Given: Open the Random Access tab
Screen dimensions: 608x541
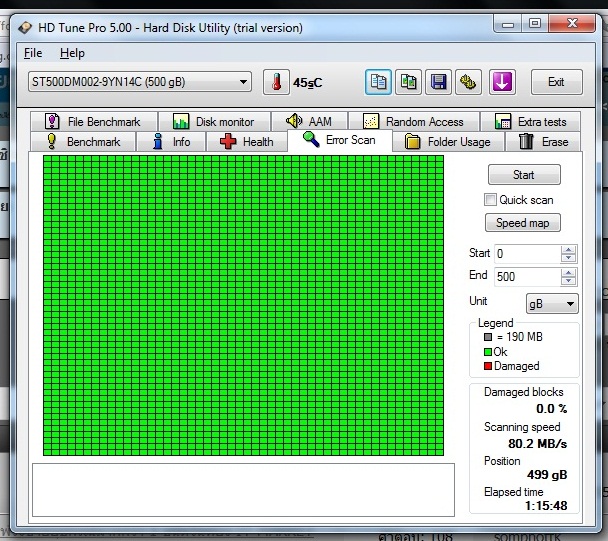Looking at the screenshot, I should 413,122.
